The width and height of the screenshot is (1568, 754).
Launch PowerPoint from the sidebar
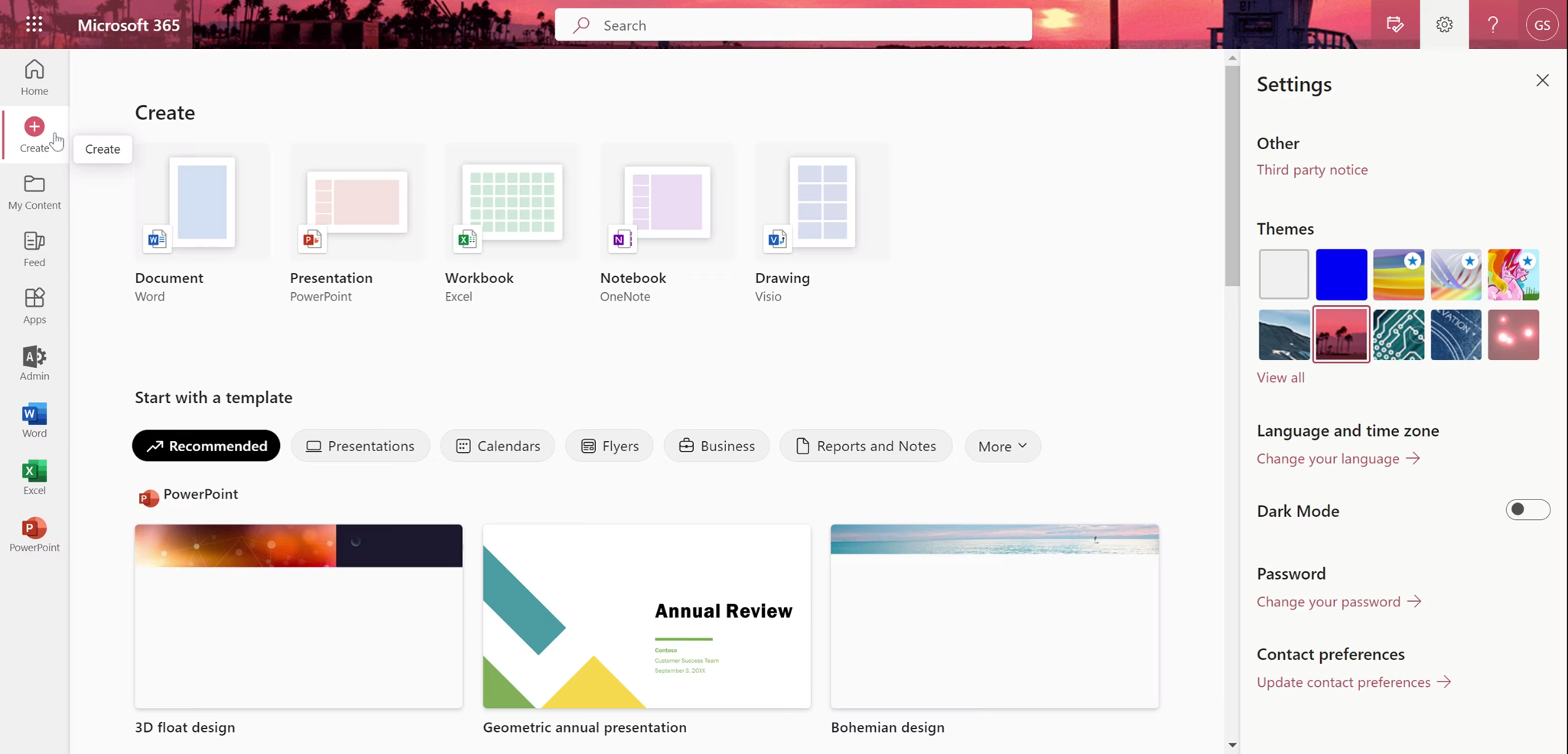(x=34, y=535)
